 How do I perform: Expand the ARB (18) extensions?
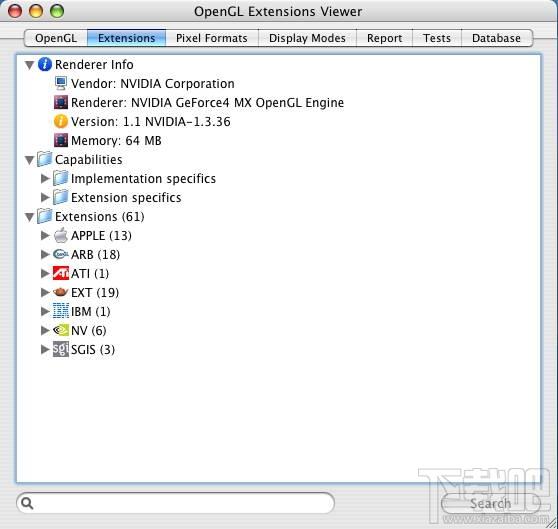tap(45, 254)
